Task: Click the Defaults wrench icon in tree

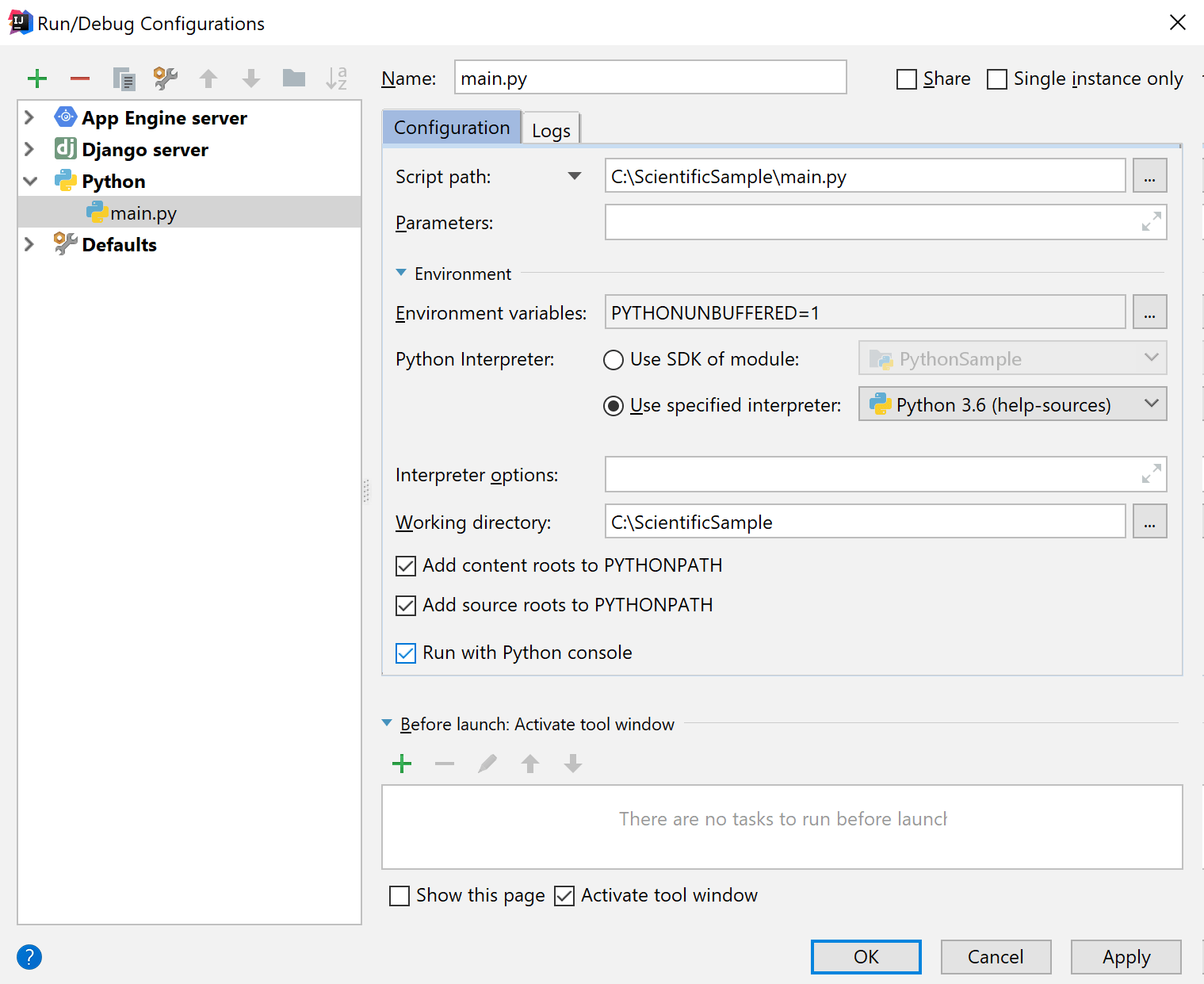Action: 65,243
